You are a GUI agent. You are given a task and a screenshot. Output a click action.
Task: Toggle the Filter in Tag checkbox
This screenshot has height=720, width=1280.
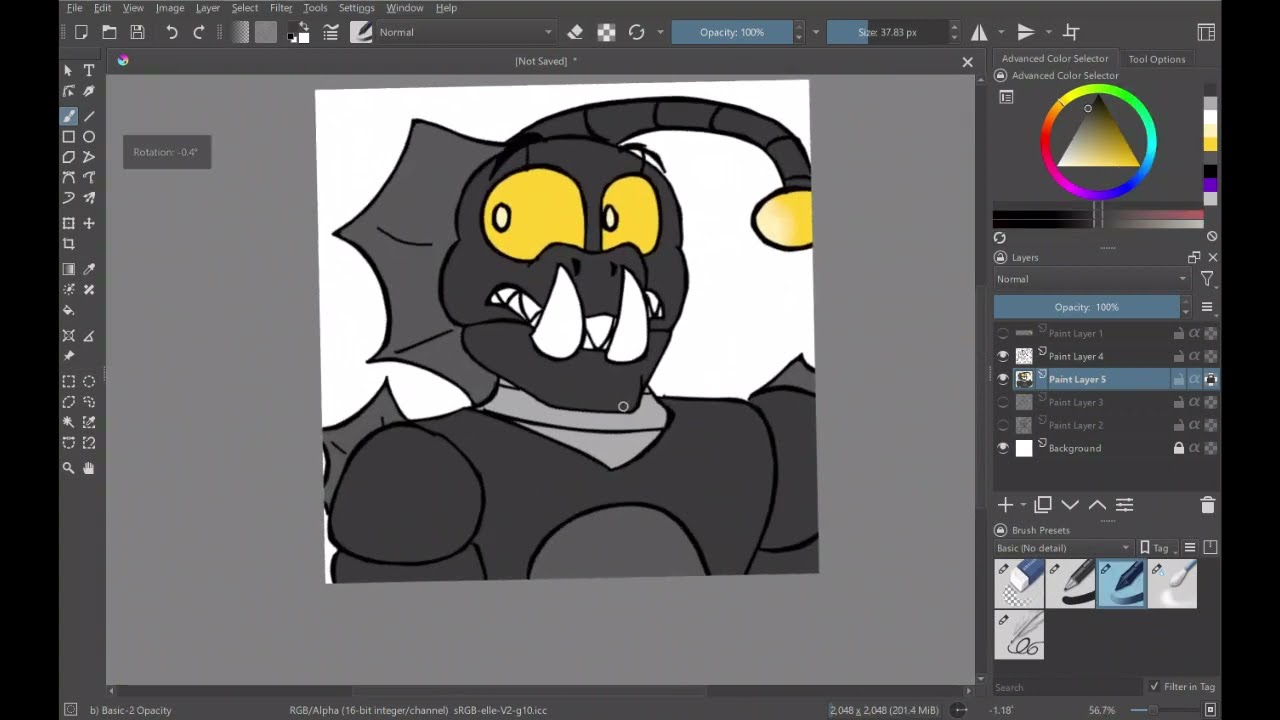pos(1155,686)
